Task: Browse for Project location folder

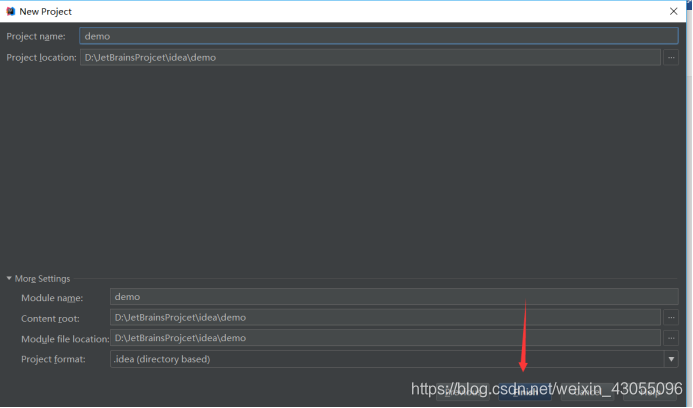Action: [671, 57]
